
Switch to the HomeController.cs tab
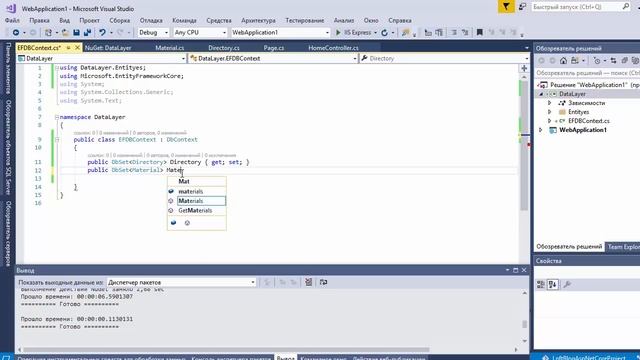tap(333, 48)
